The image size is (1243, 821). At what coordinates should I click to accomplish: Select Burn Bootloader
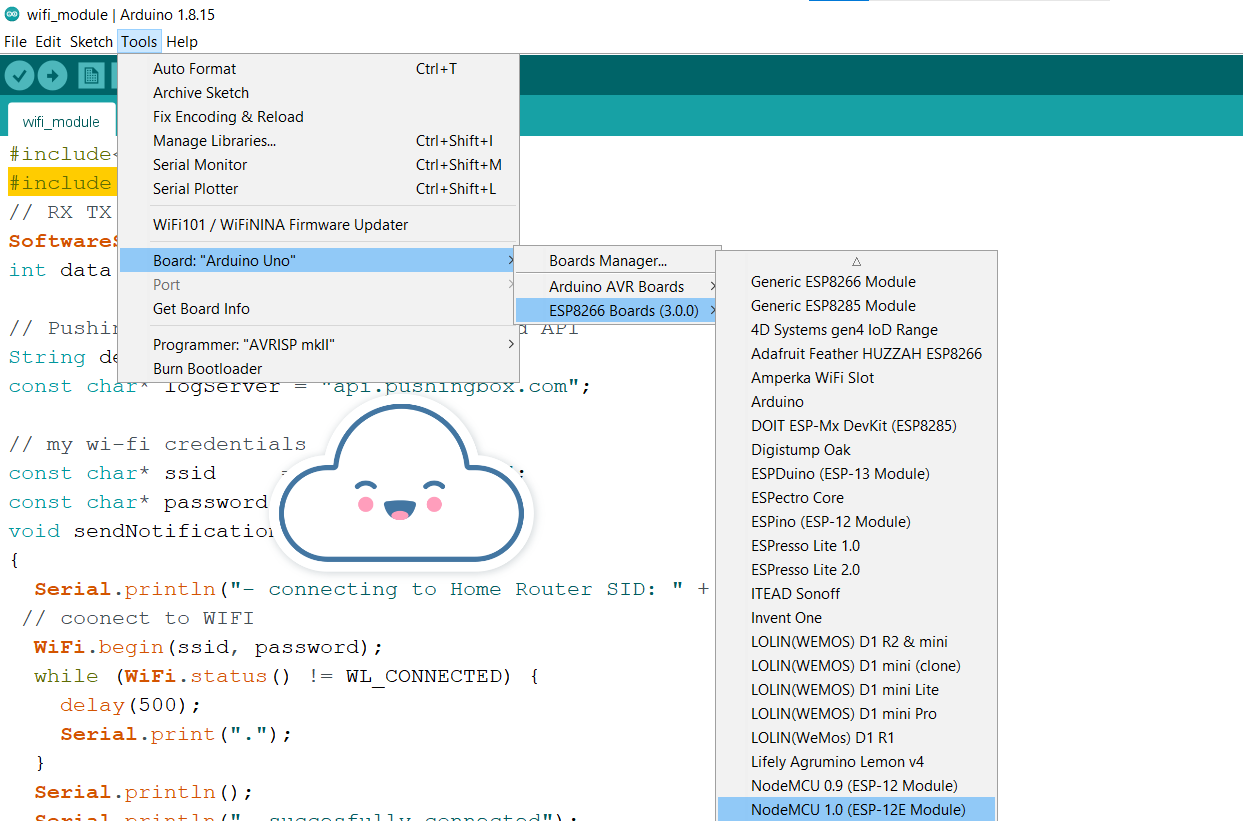click(x=318, y=369)
